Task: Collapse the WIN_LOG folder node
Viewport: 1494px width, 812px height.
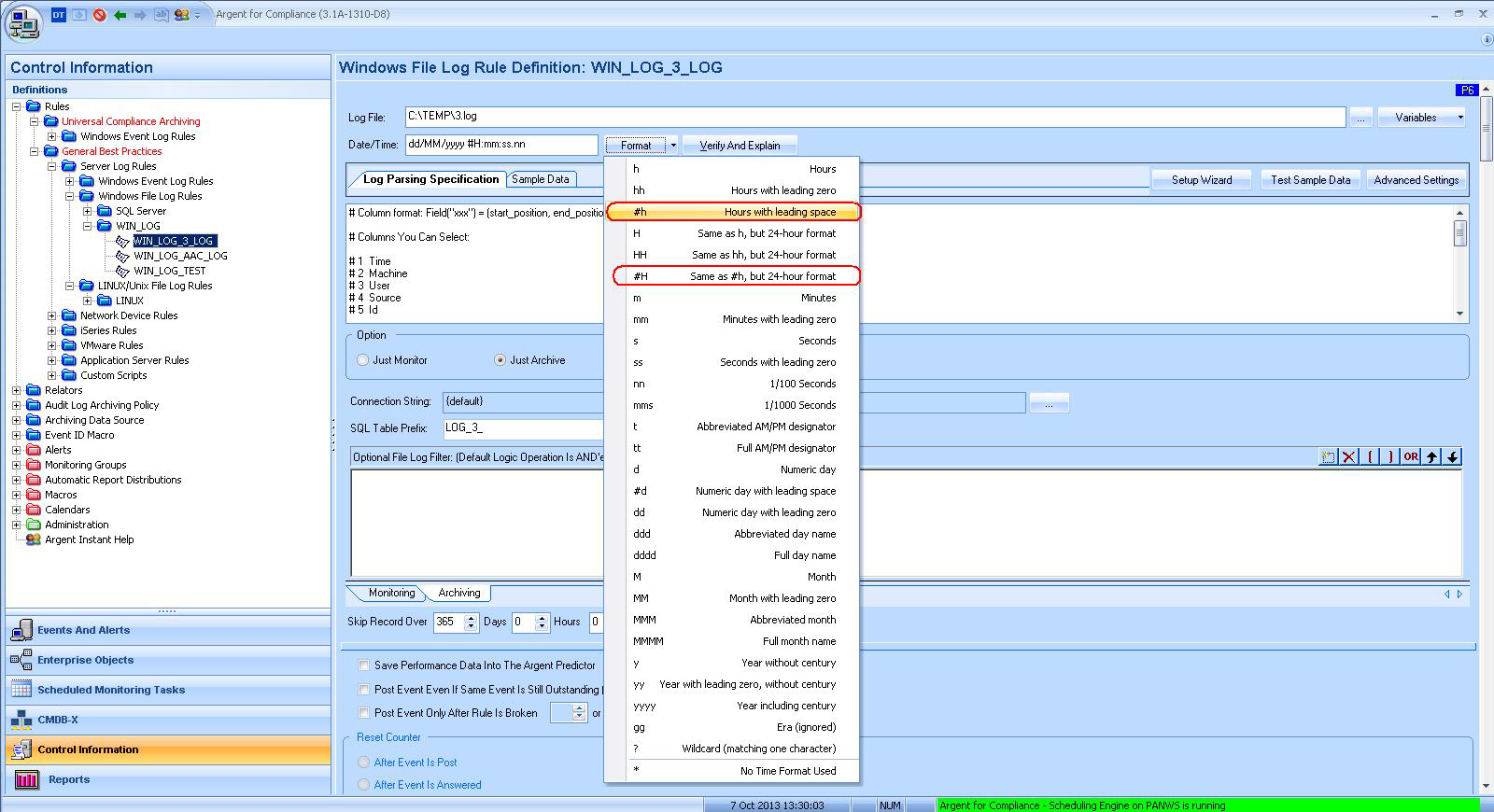Action: pos(88,226)
